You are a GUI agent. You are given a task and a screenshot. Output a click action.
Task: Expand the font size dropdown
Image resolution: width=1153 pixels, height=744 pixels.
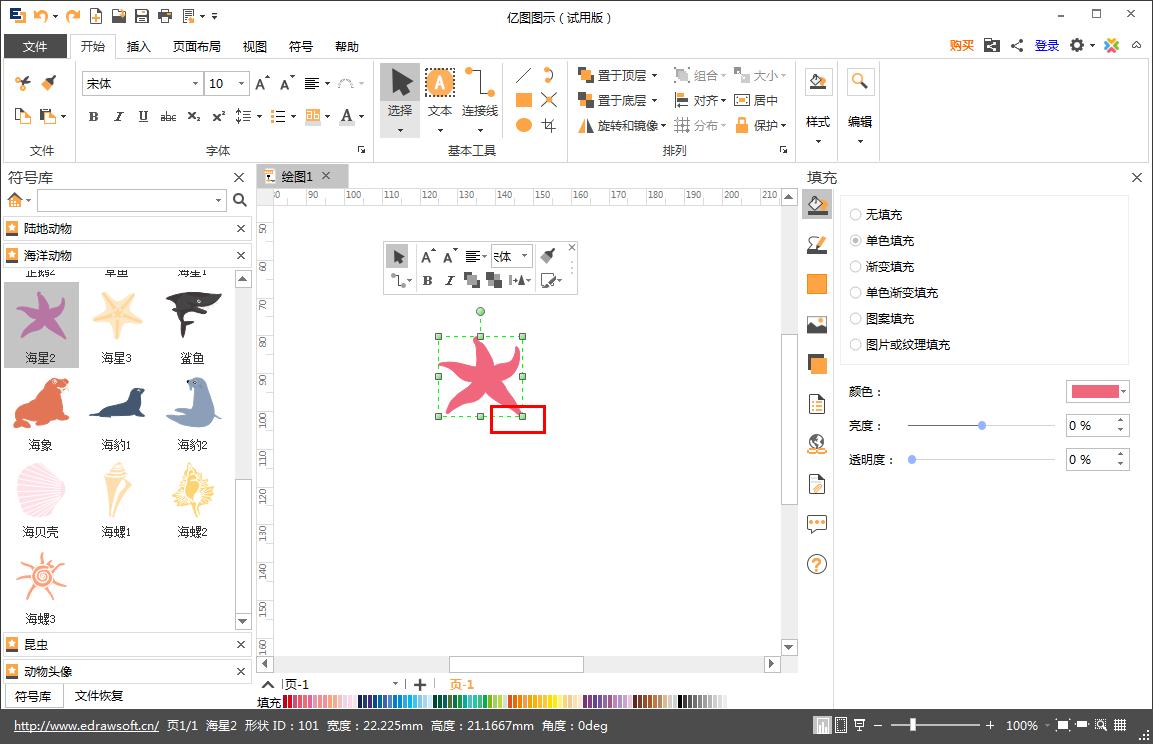(x=241, y=83)
